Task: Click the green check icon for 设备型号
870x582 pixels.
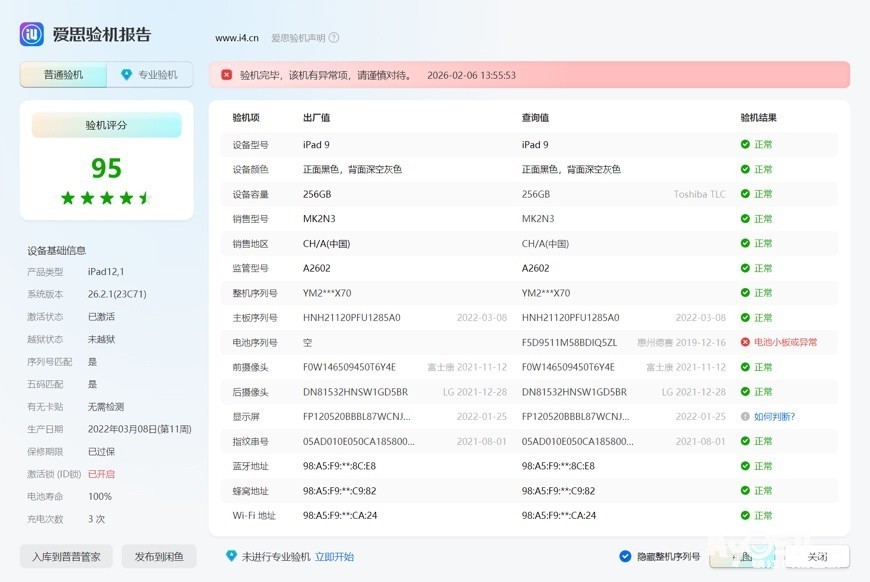Action: 745,145
